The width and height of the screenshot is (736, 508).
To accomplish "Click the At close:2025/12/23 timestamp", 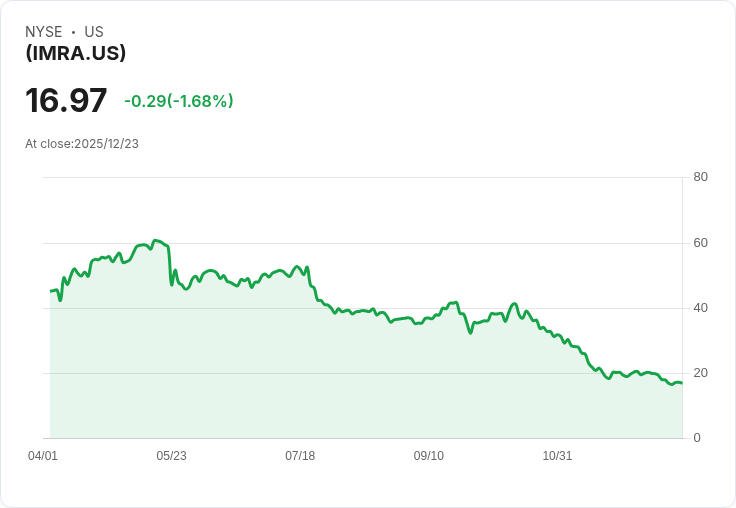I will click(82, 144).
